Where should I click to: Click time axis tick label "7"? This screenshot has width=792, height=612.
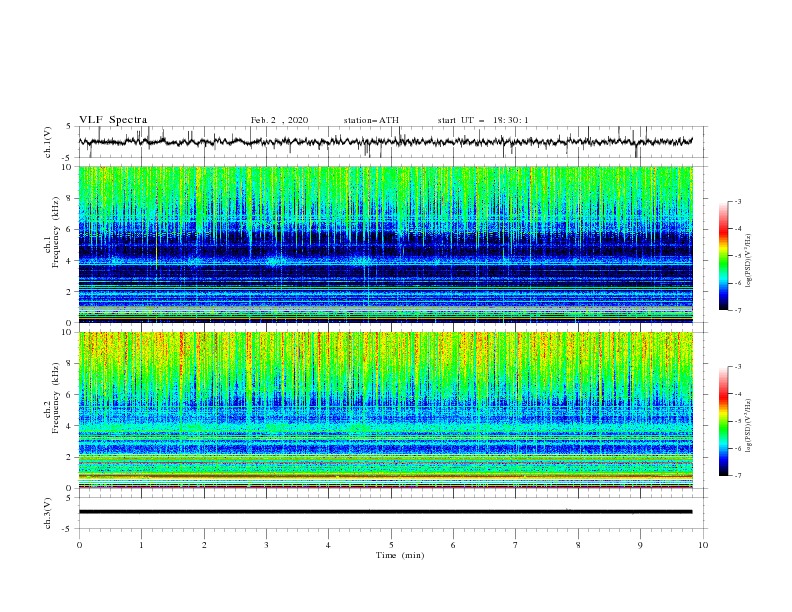click(516, 545)
